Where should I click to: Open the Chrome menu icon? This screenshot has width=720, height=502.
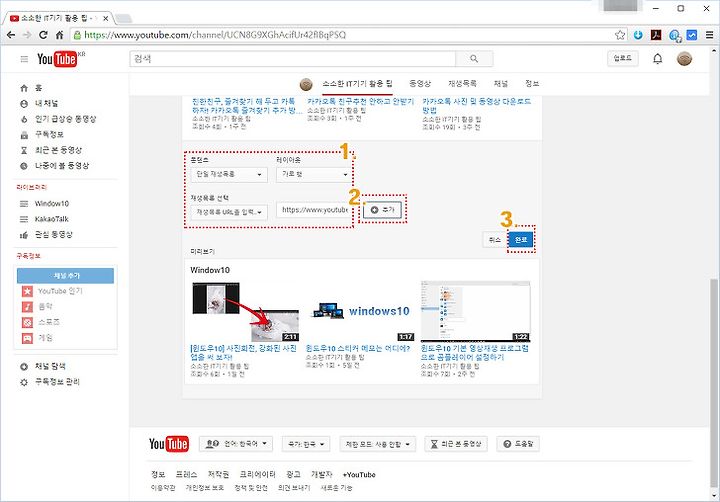tap(709, 35)
